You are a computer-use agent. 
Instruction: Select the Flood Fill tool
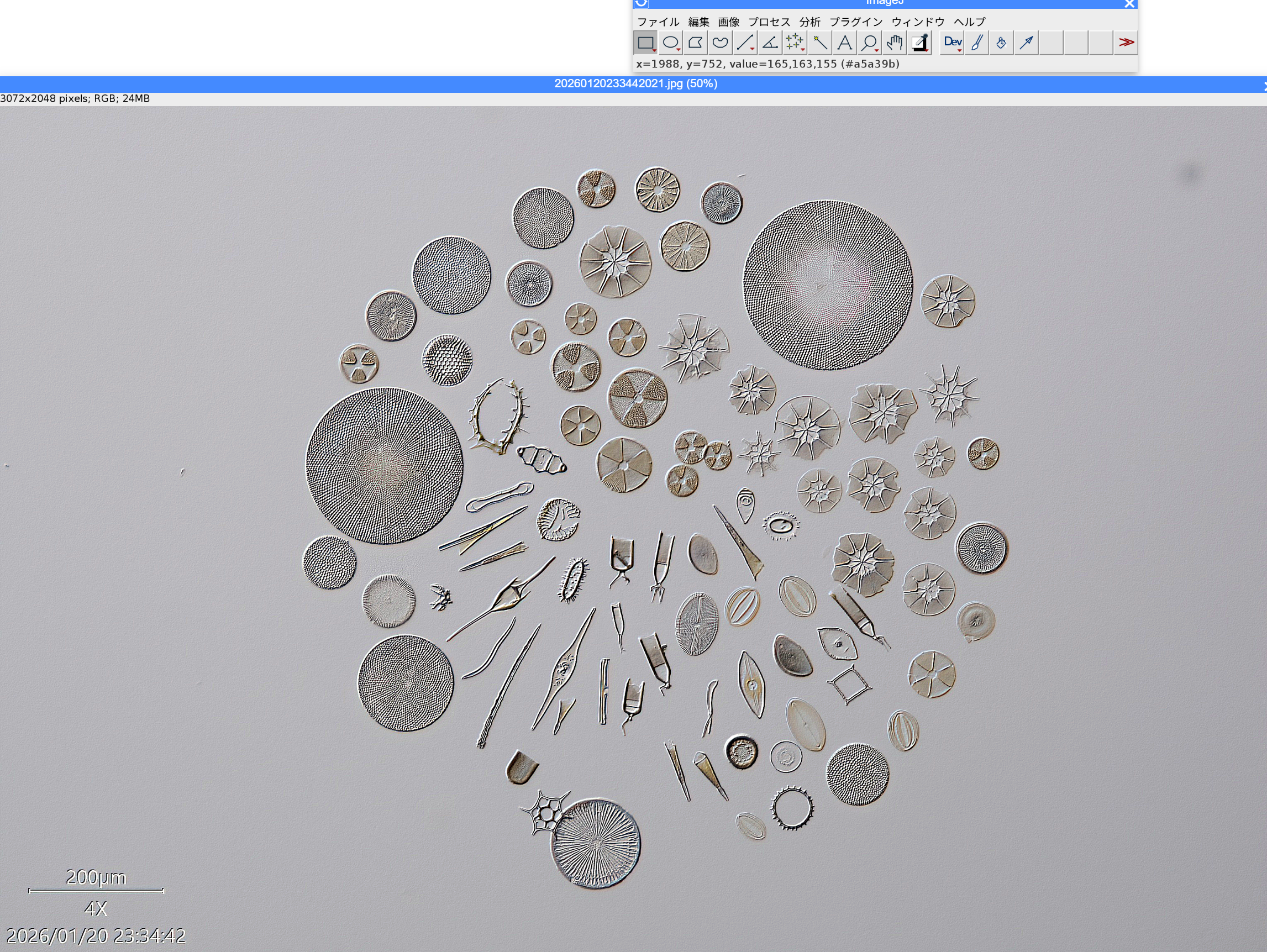click(x=1002, y=43)
